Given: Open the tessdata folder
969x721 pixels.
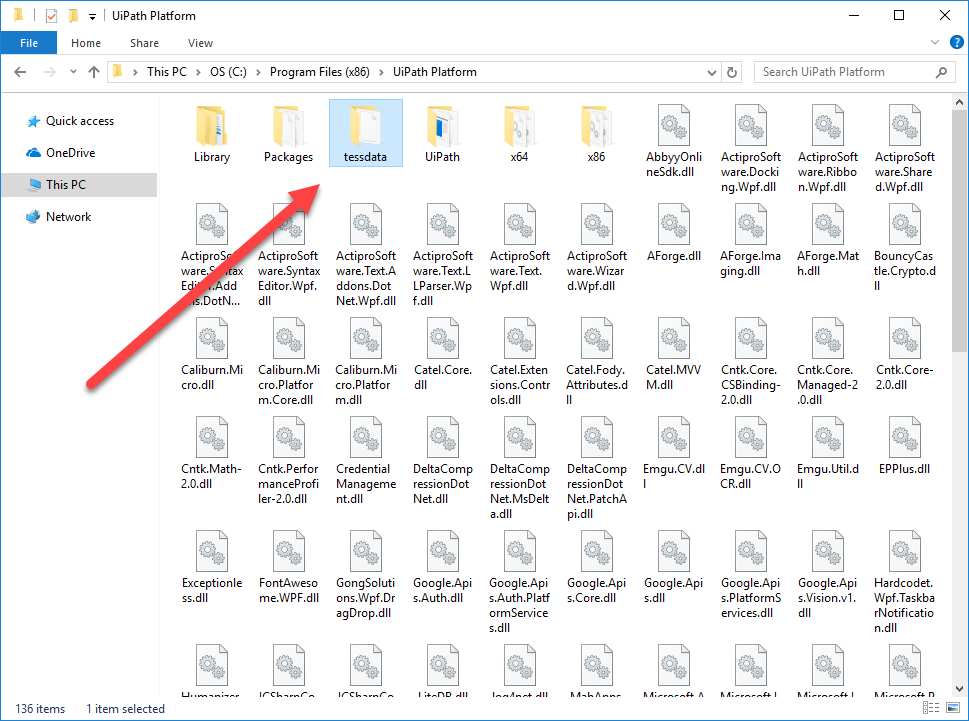Looking at the screenshot, I should (x=365, y=132).
